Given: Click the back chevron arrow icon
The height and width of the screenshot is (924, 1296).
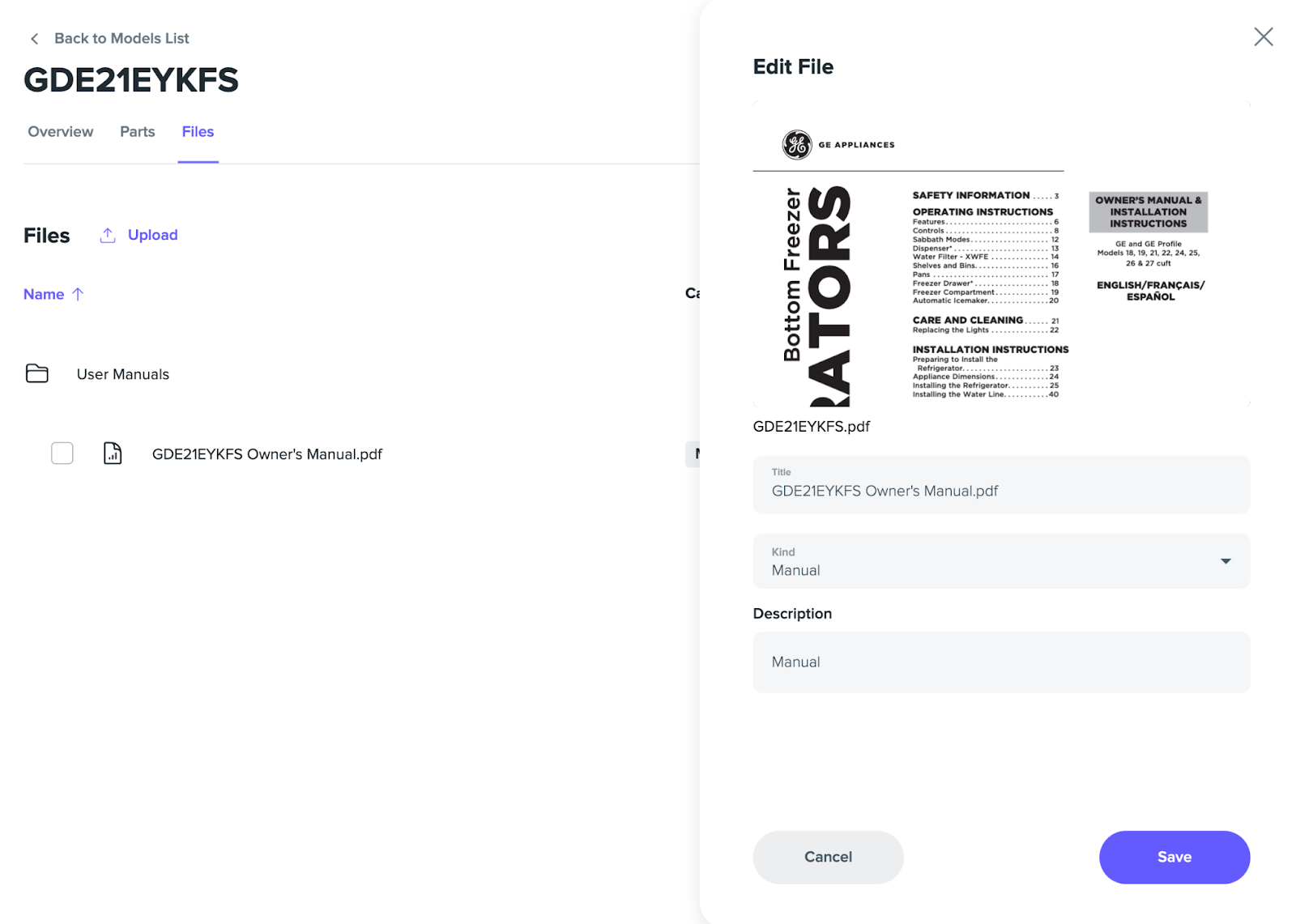Looking at the screenshot, I should pos(34,39).
